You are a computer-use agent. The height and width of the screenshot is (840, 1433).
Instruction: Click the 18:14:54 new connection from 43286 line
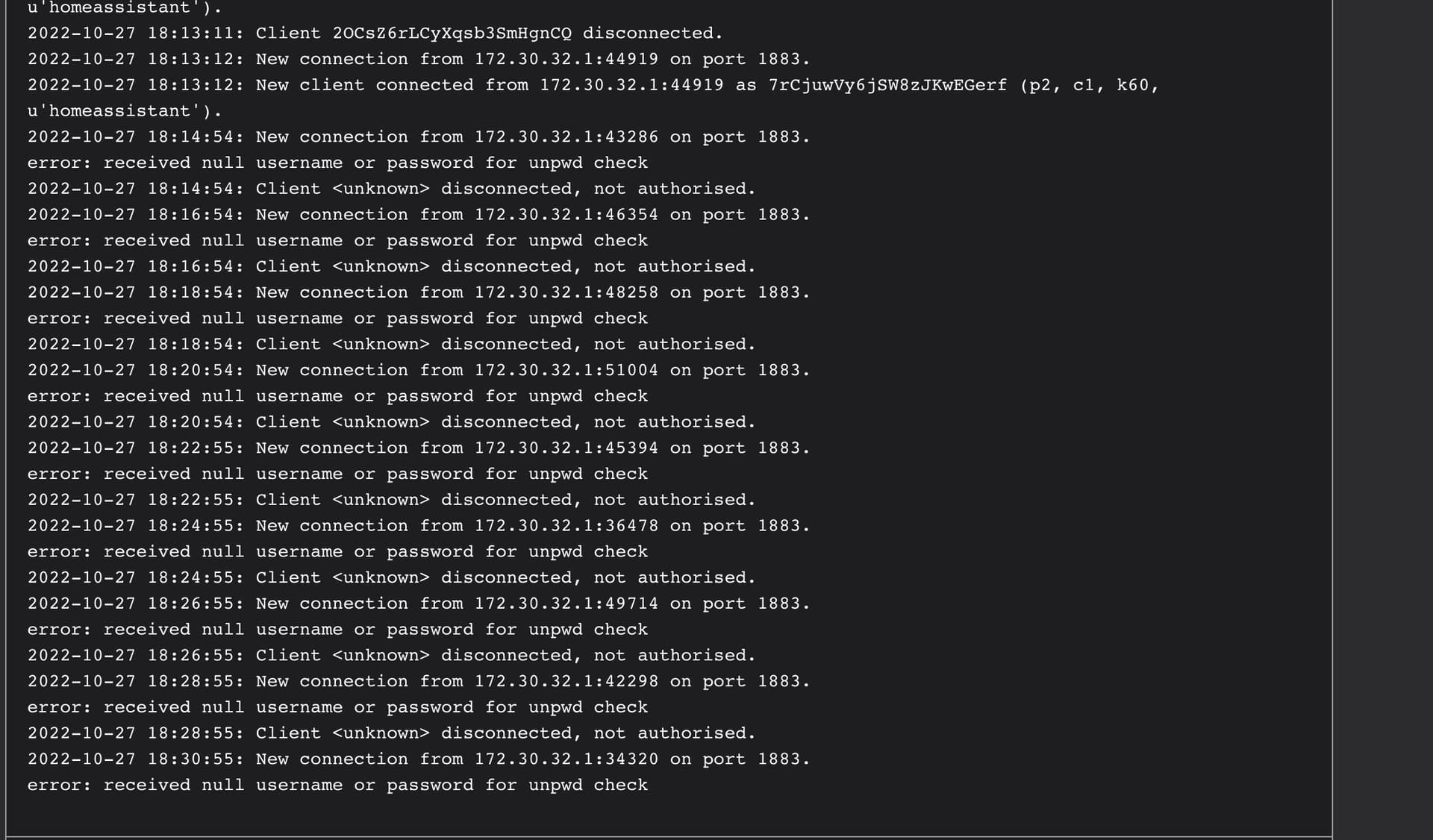coord(419,137)
